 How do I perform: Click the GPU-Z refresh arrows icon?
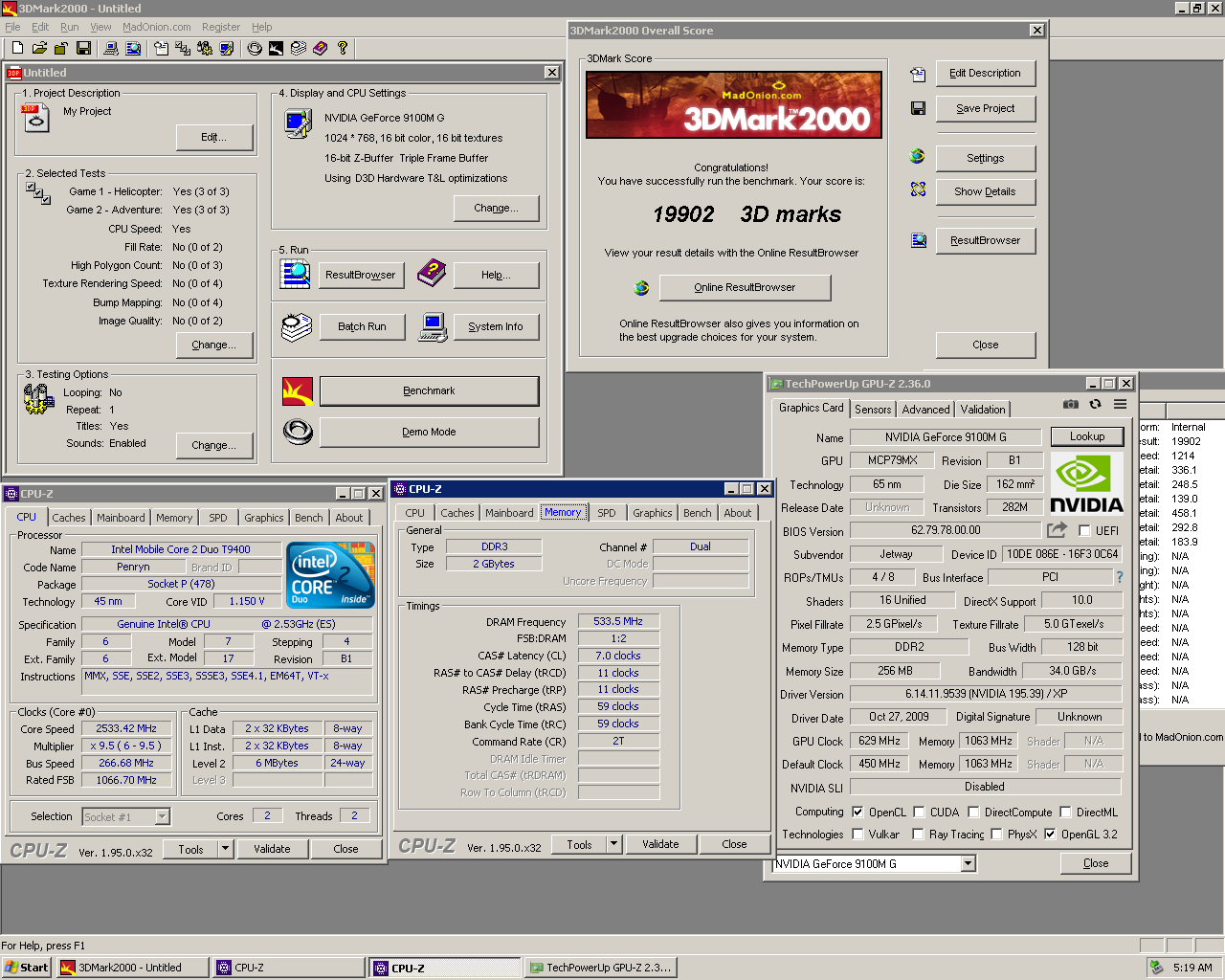[x=1096, y=405]
